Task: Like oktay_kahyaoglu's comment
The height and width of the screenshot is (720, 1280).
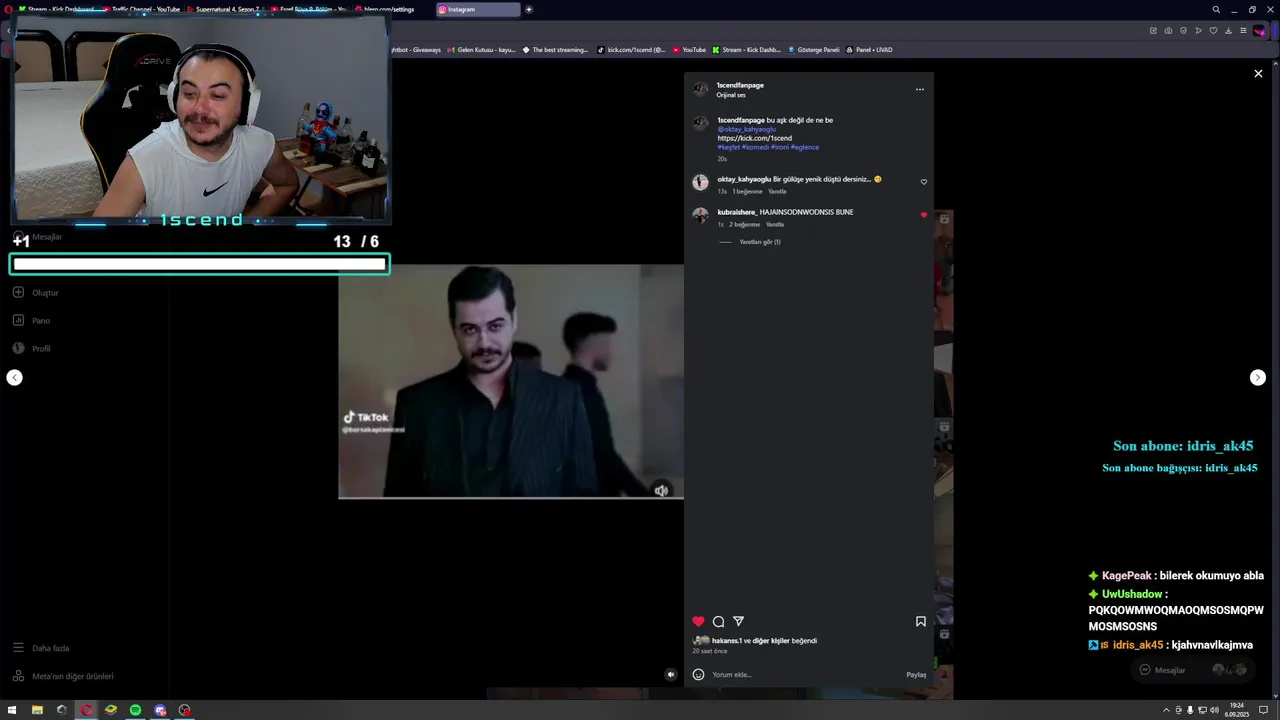Action: tap(923, 182)
